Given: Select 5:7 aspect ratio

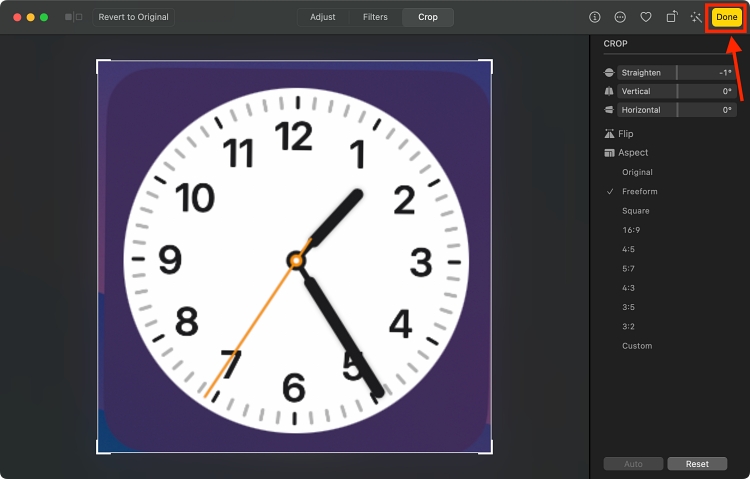Looking at the screenshot, I should tap(629, 268).
